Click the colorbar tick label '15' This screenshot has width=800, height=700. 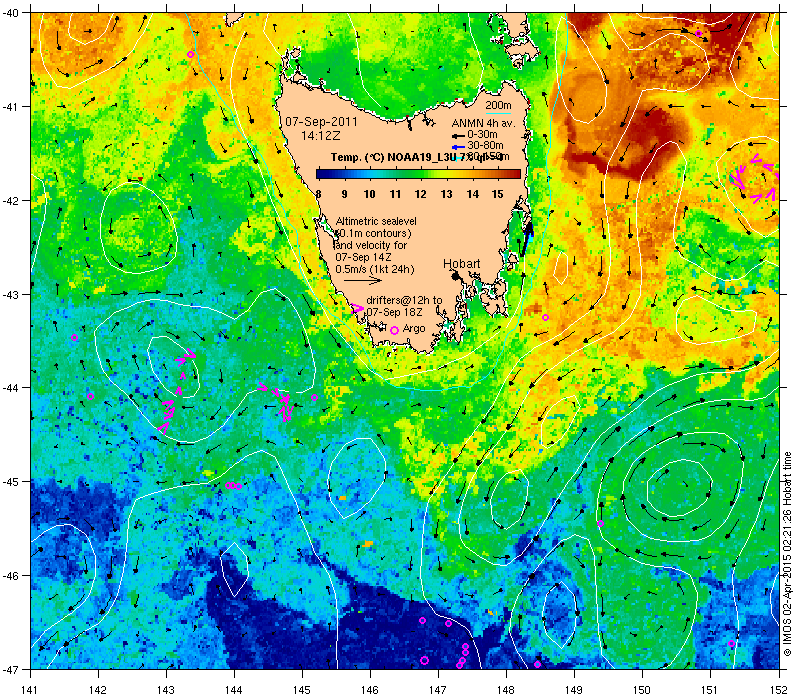tap(497, 194)
